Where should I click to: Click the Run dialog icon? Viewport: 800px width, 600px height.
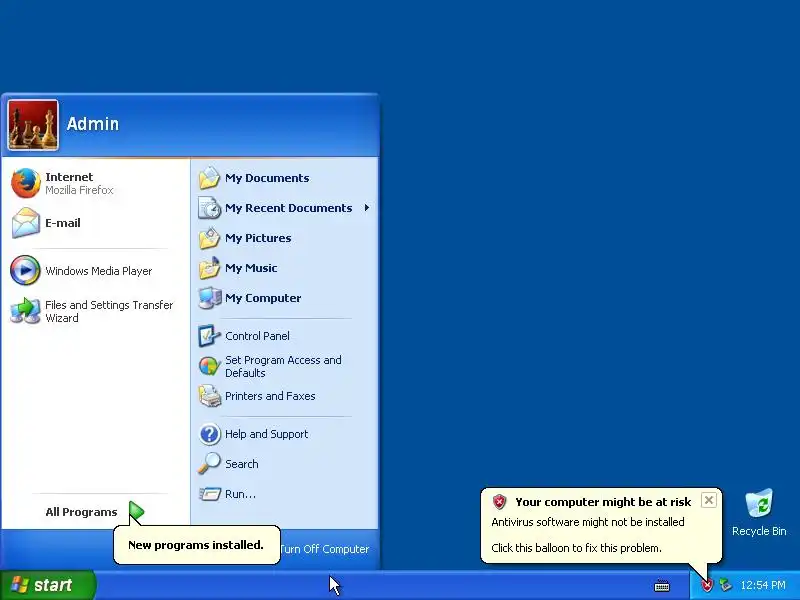[x=209, y=494]
